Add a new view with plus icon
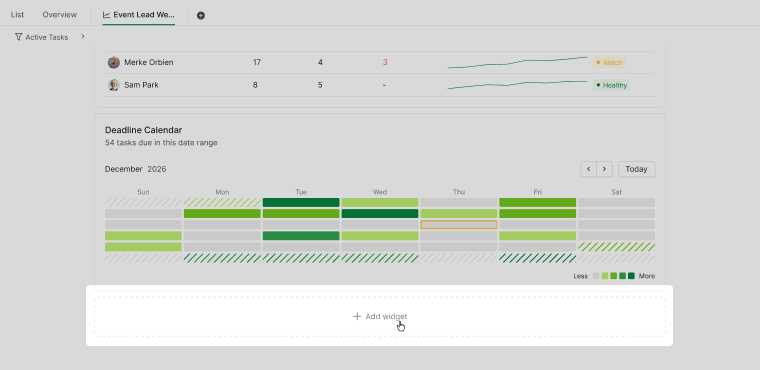Screen dimensions: 760x370 pyautogui.click(x=201, y=16)
